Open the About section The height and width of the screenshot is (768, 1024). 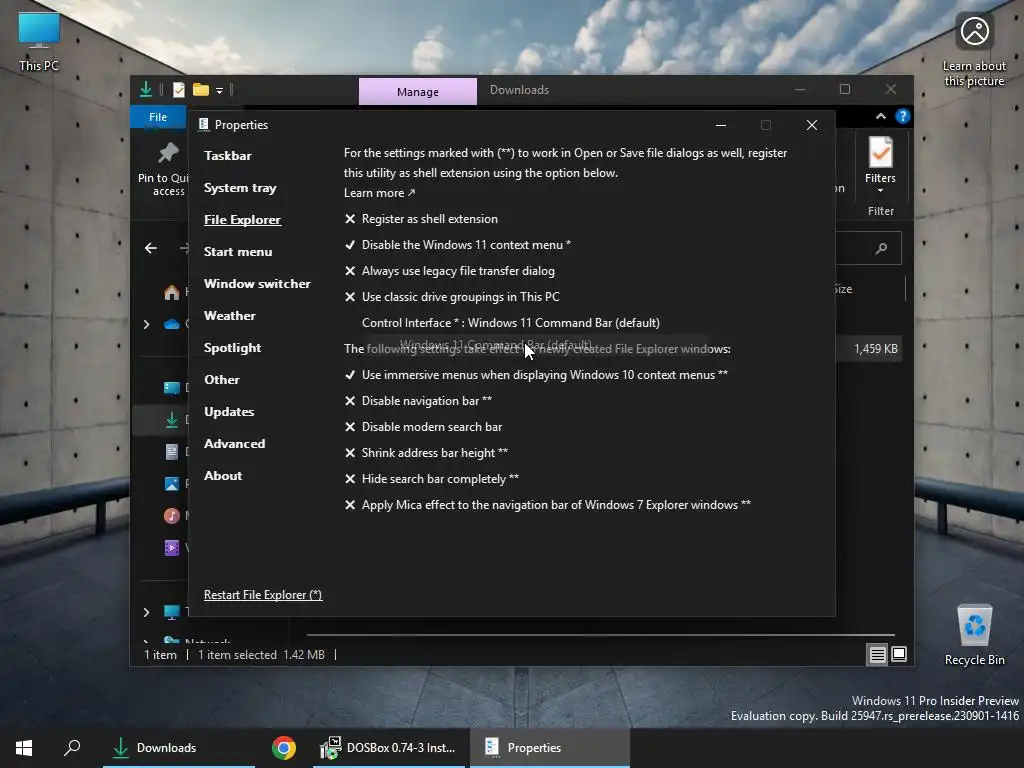pyautogui.click(x=223, y=475)
